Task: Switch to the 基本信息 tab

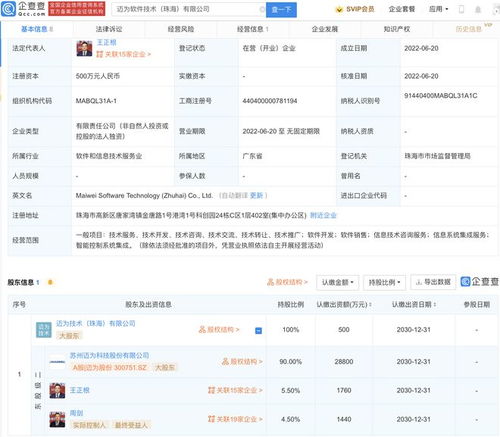Action: (x=37, y=29)
